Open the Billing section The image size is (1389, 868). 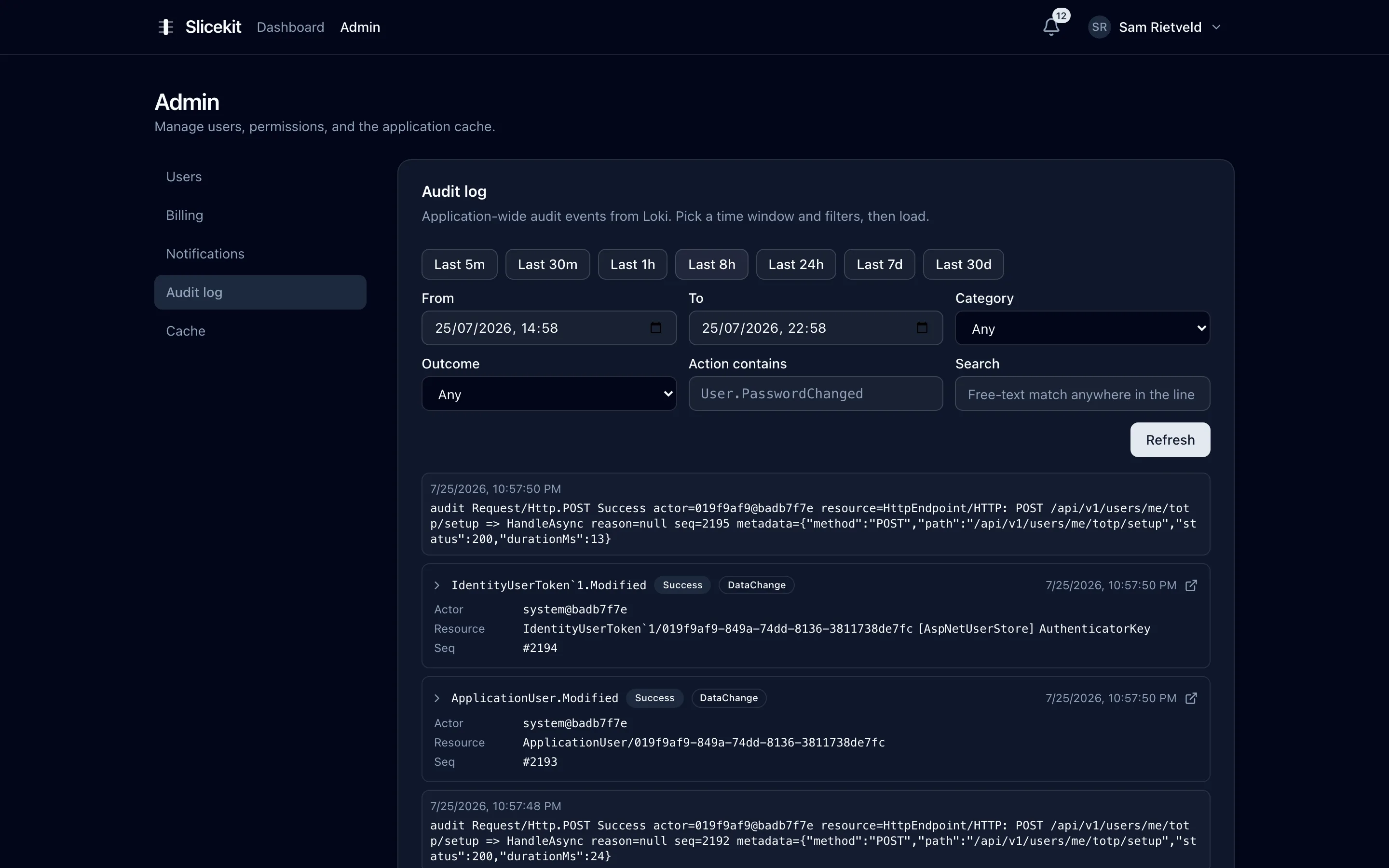(x=260, y=215)
